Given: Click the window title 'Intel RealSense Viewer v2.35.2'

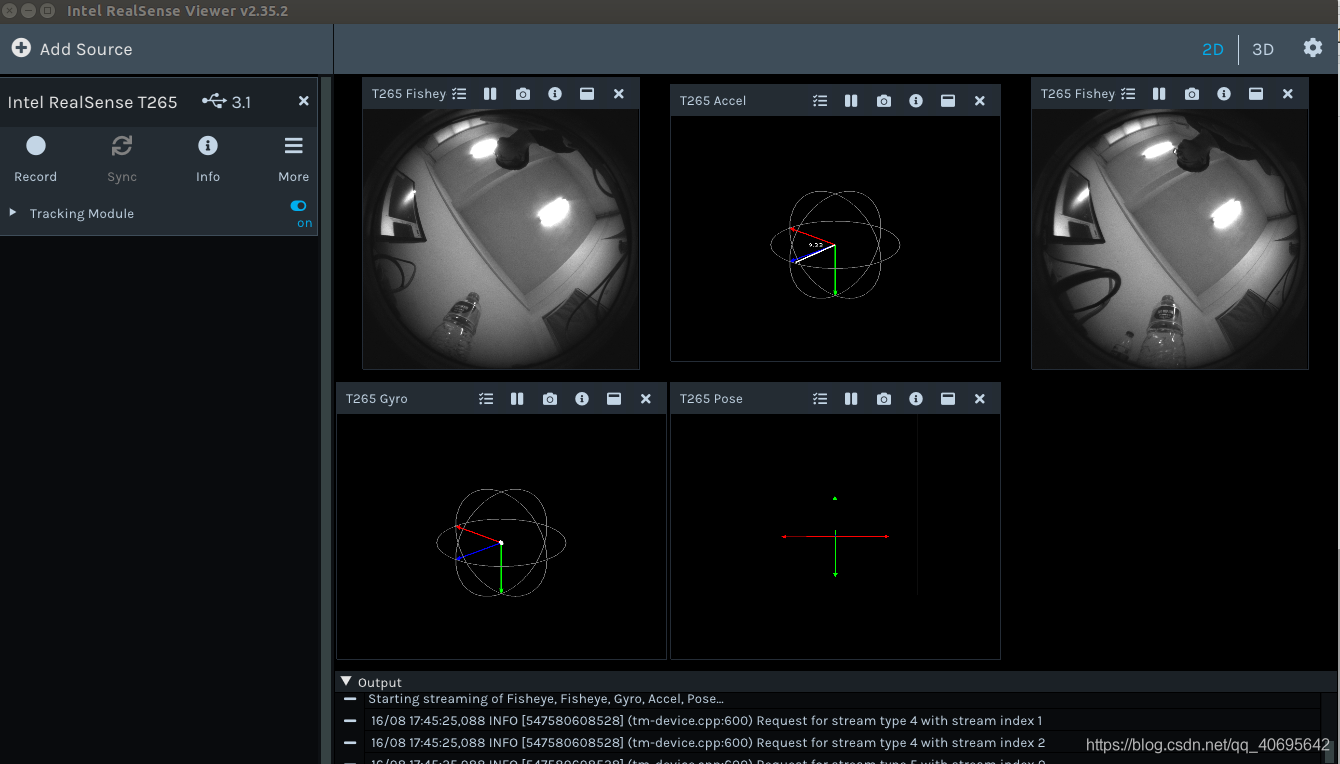Looking at the screenshot, I should 177,11.
